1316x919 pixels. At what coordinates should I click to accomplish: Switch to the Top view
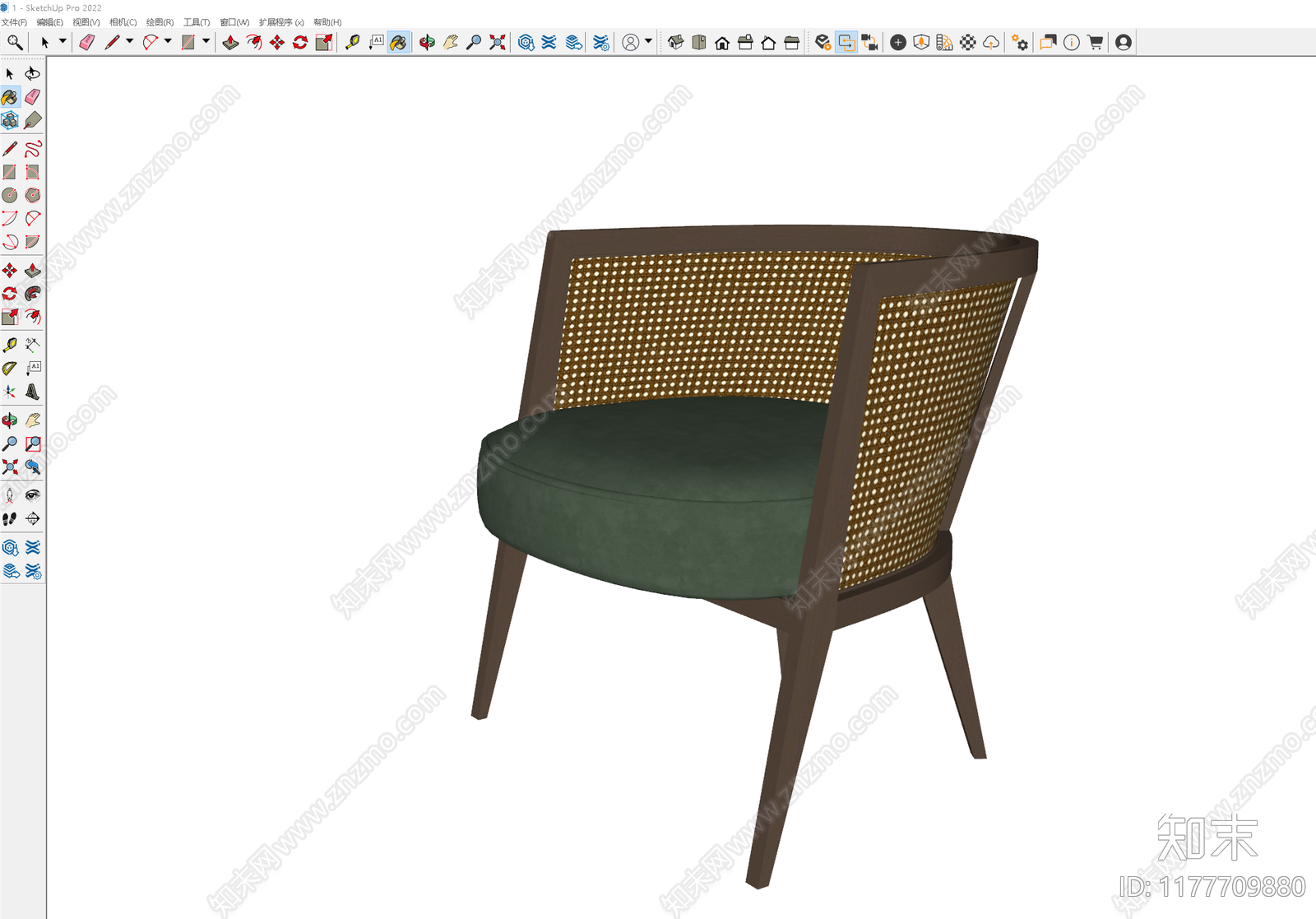click(699, 42)
